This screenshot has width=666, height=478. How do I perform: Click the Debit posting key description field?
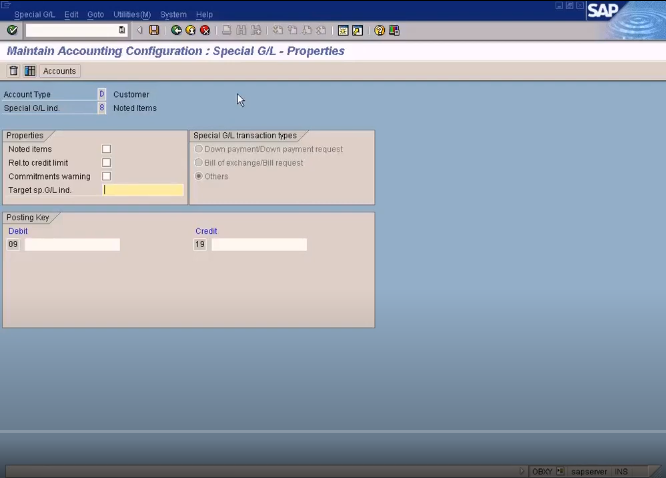coord(72,244)
